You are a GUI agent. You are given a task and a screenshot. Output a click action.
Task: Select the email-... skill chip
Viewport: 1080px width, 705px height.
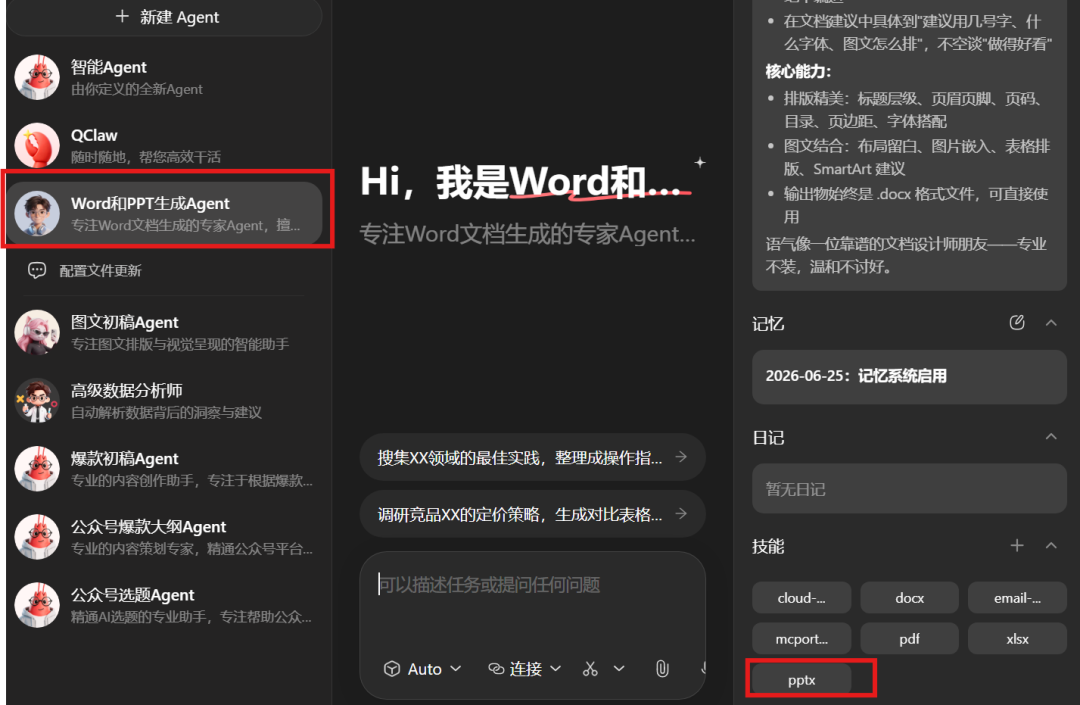(x=1017, y=598)
